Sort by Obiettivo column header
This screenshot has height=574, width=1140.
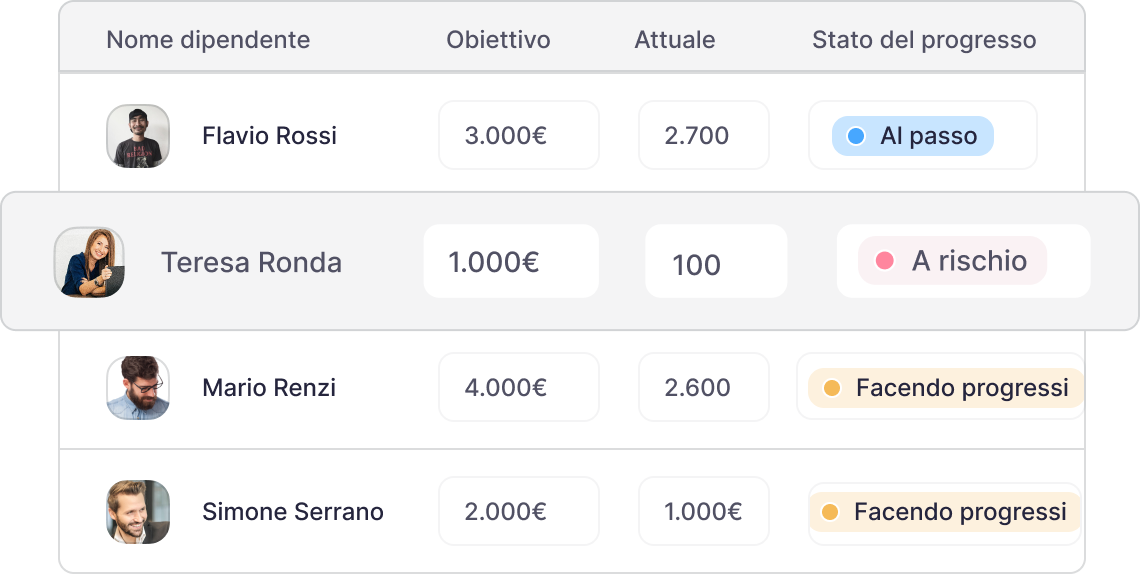[x=498, y=40]
